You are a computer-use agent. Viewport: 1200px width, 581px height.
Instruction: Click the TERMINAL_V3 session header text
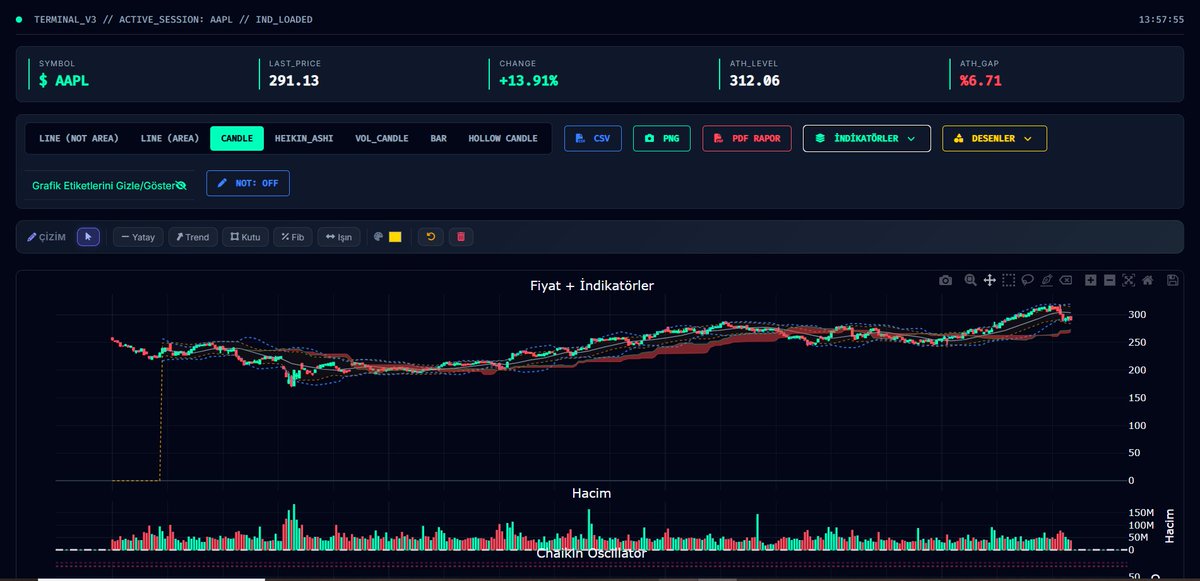tap(173, 19)
